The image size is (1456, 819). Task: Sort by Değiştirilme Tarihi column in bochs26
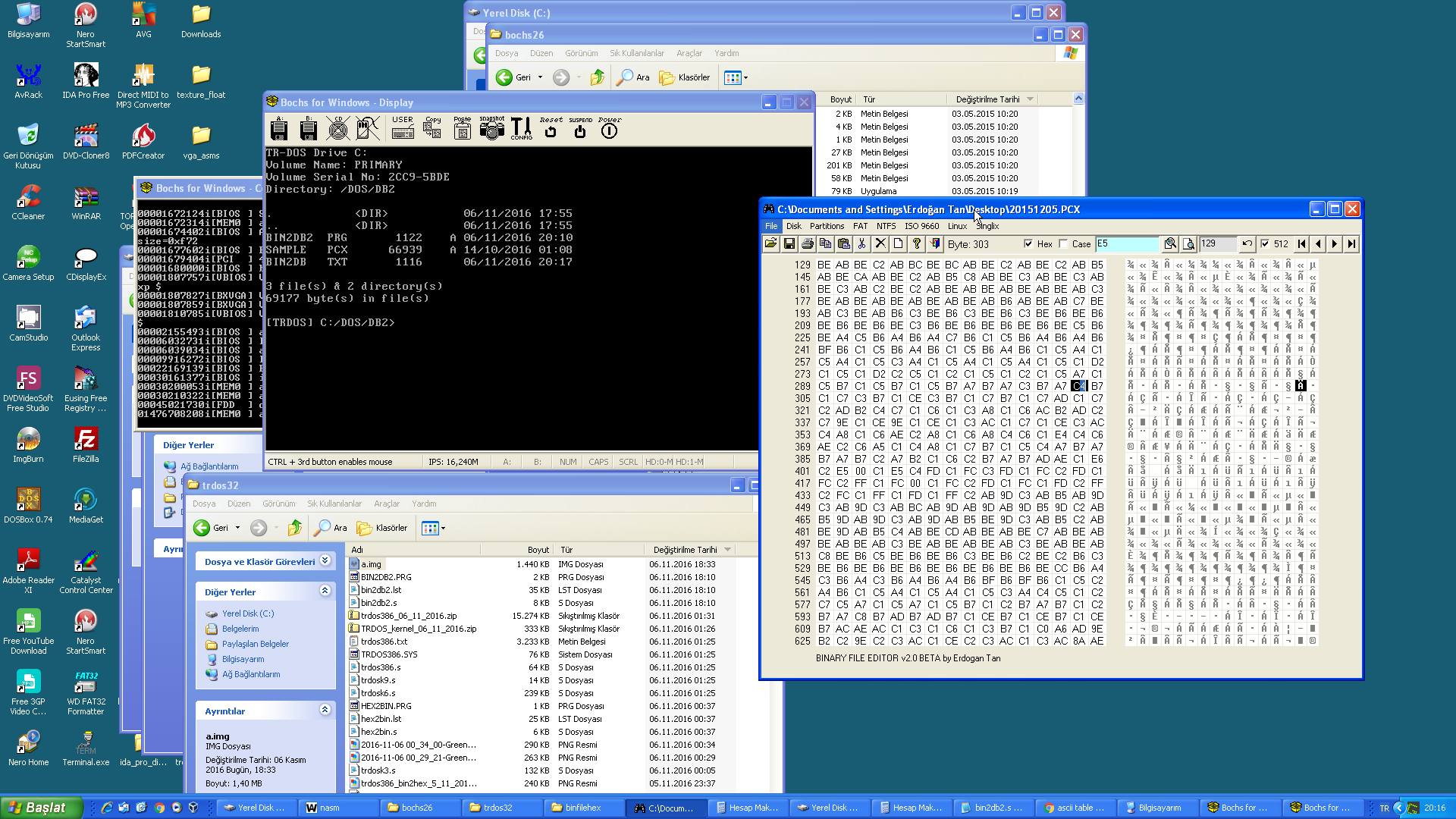tap(993, 99)
